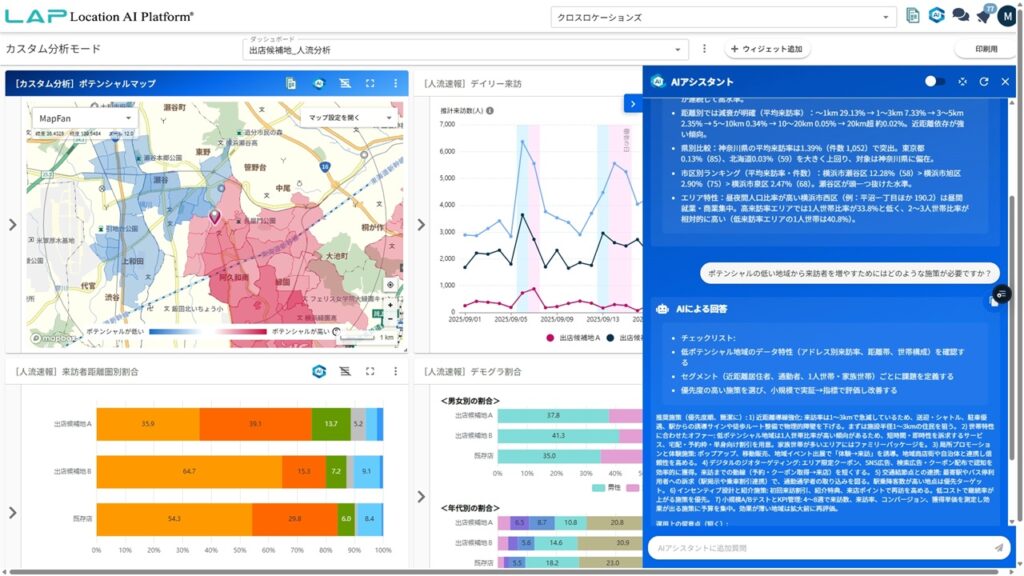This screenshot has width=1024, height=576.
Task: Refresh the AIアシスタント panel
Action: (985, 81)
